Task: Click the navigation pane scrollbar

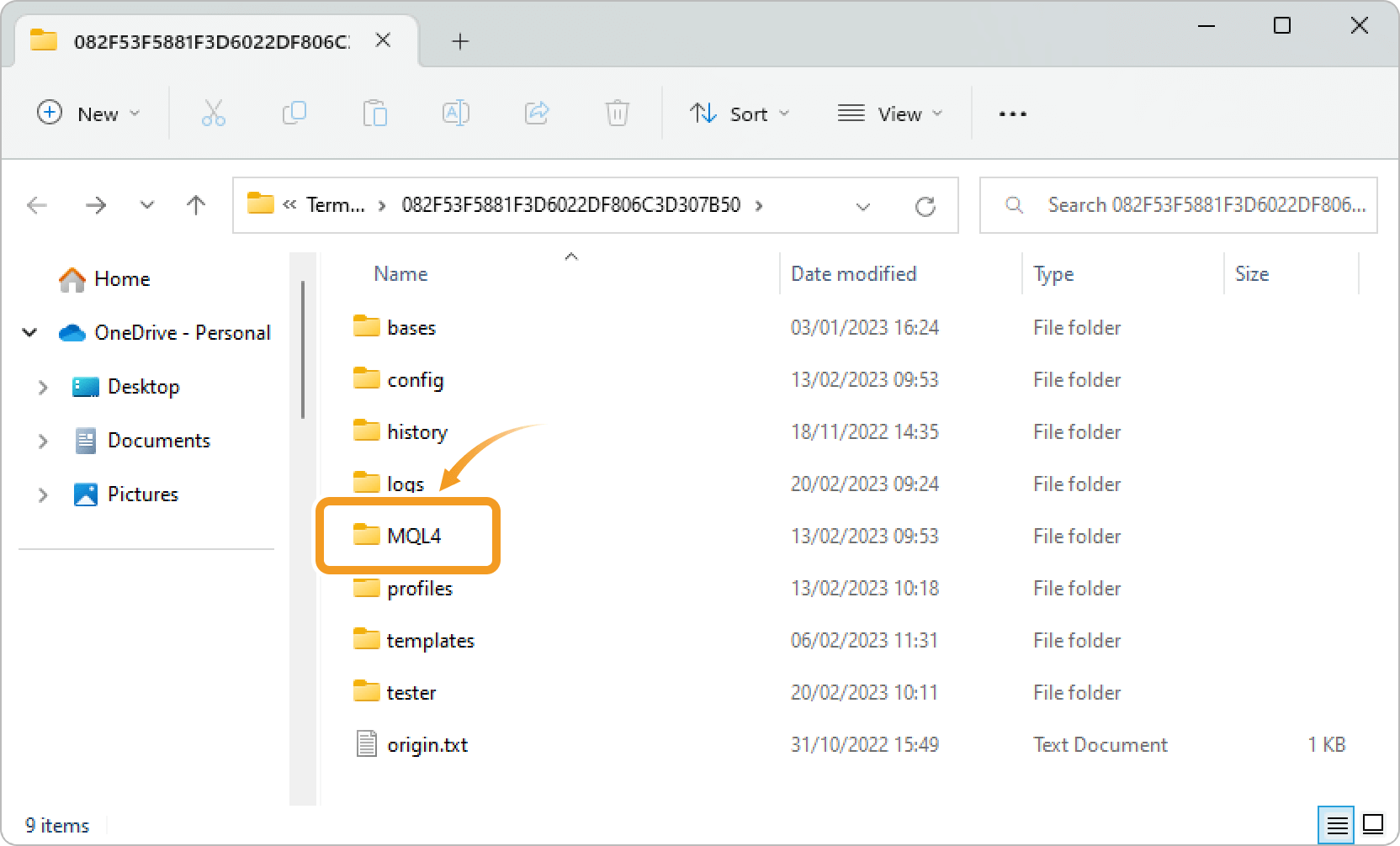Action: tap(302, 350)
